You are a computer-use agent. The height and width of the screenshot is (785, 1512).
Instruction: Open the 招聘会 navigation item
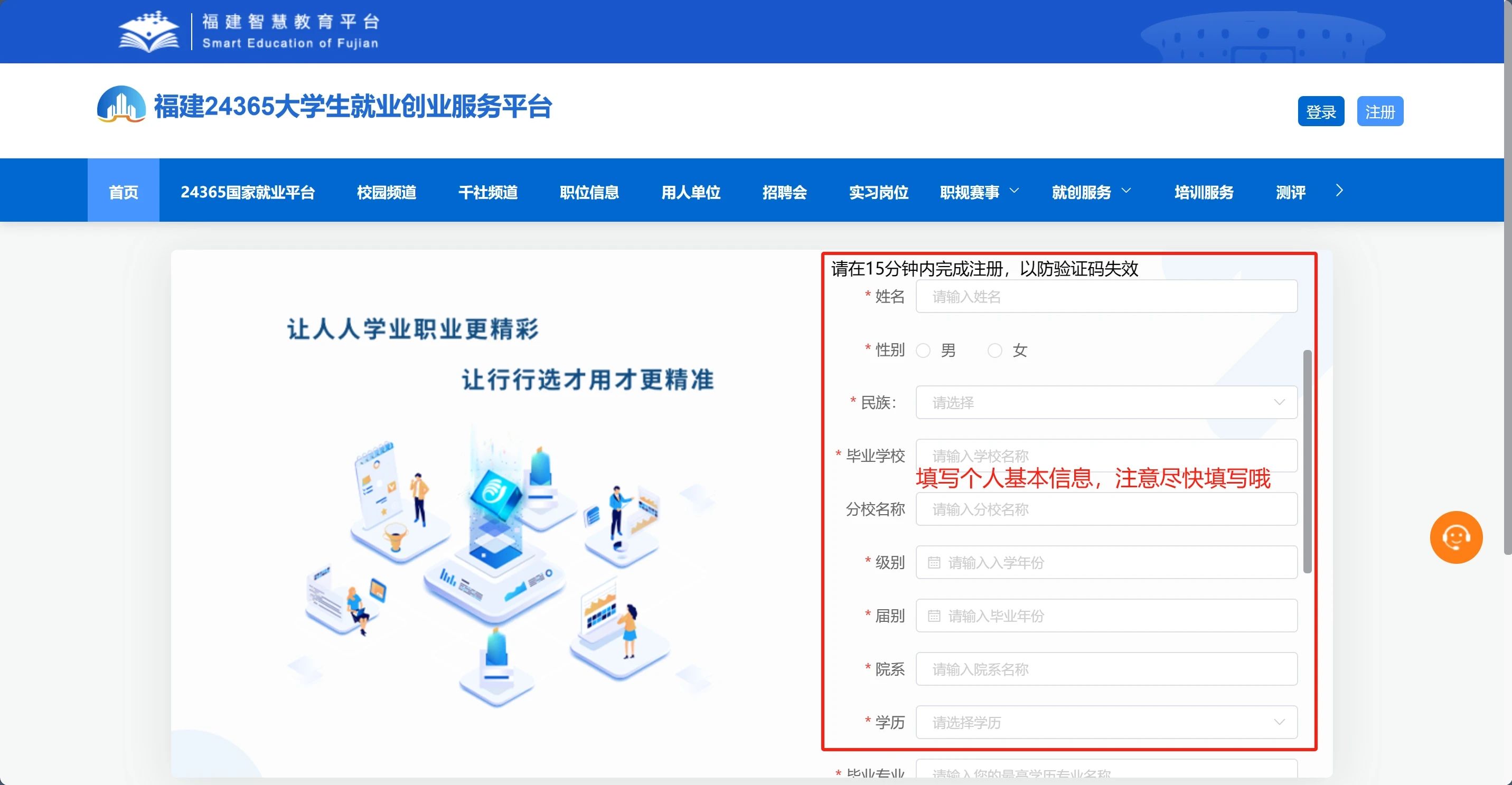click(784, 192)
